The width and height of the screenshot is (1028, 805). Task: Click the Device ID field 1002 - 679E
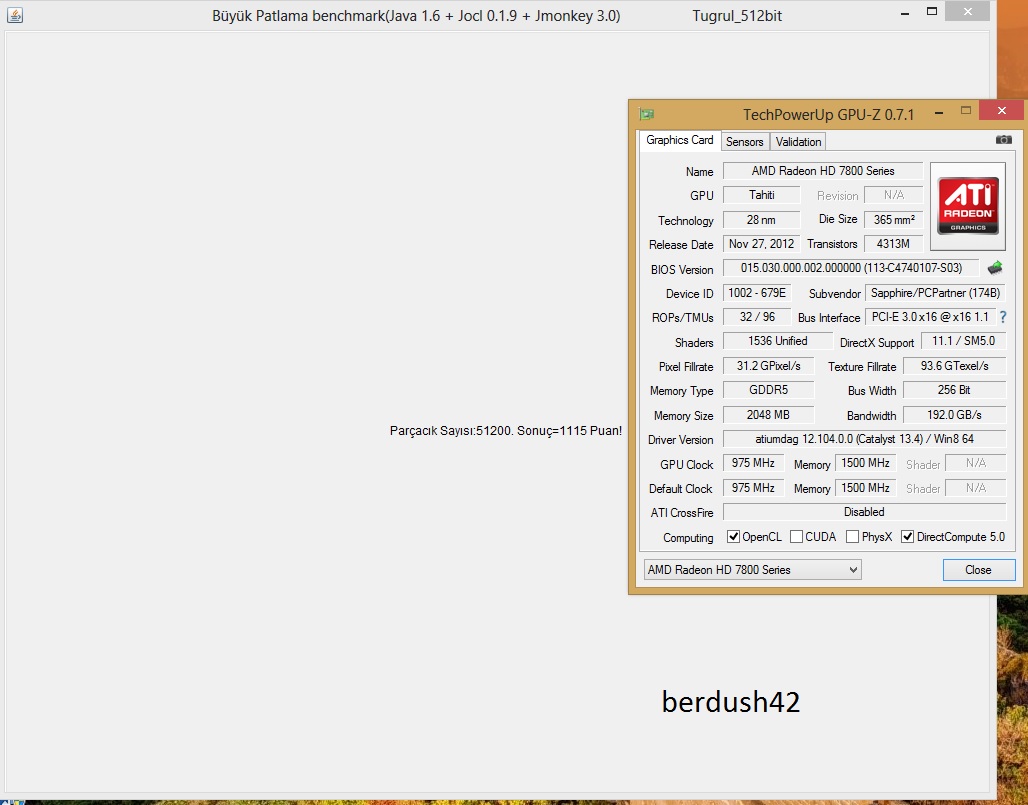point(757,293)
